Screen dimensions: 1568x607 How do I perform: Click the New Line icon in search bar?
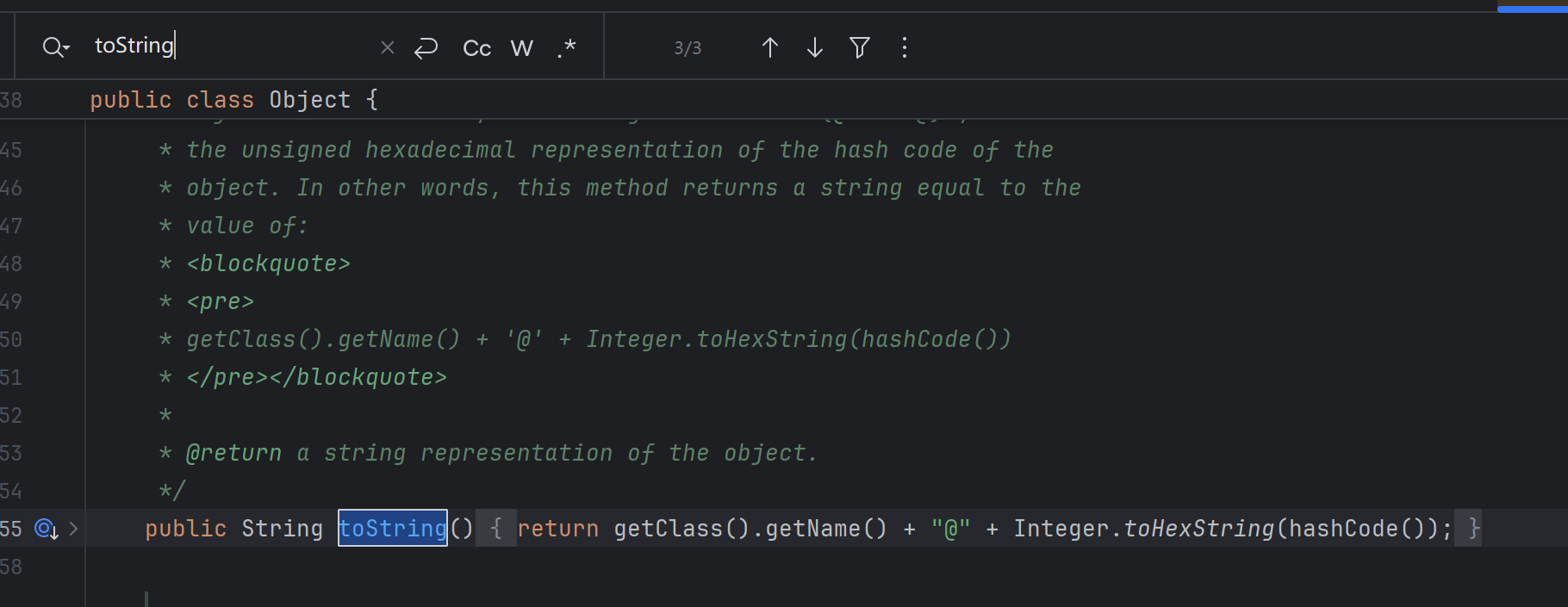click(426, 47)
